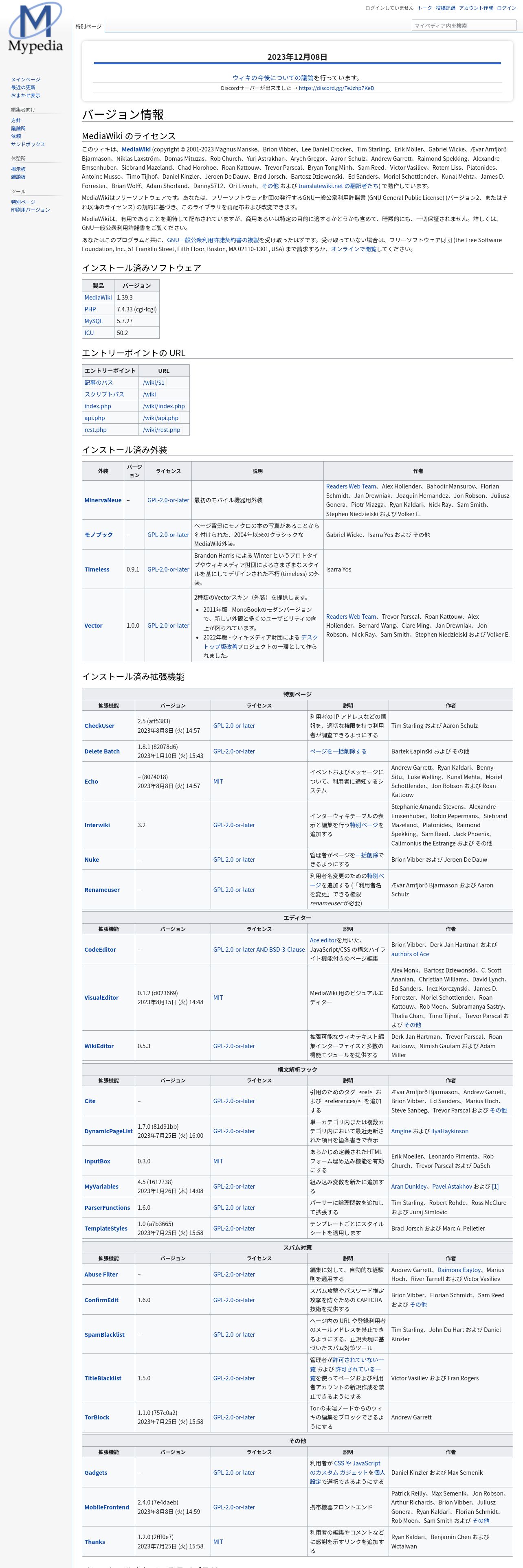523x1568 pixels.
Task: Open the トーク link in the top bar
Action: [x=424, y=8]
